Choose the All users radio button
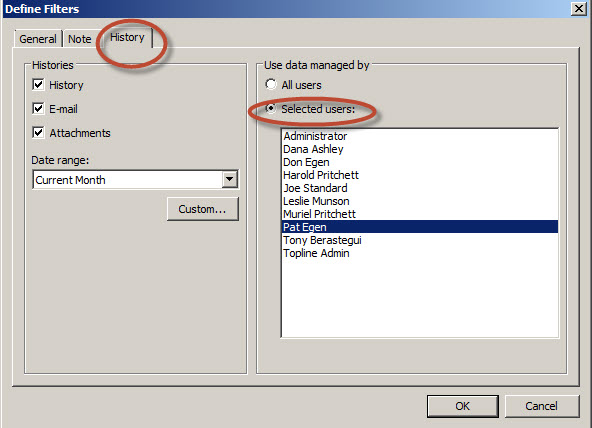This screenshot has width=592, height=428. [x=271, y=84]
